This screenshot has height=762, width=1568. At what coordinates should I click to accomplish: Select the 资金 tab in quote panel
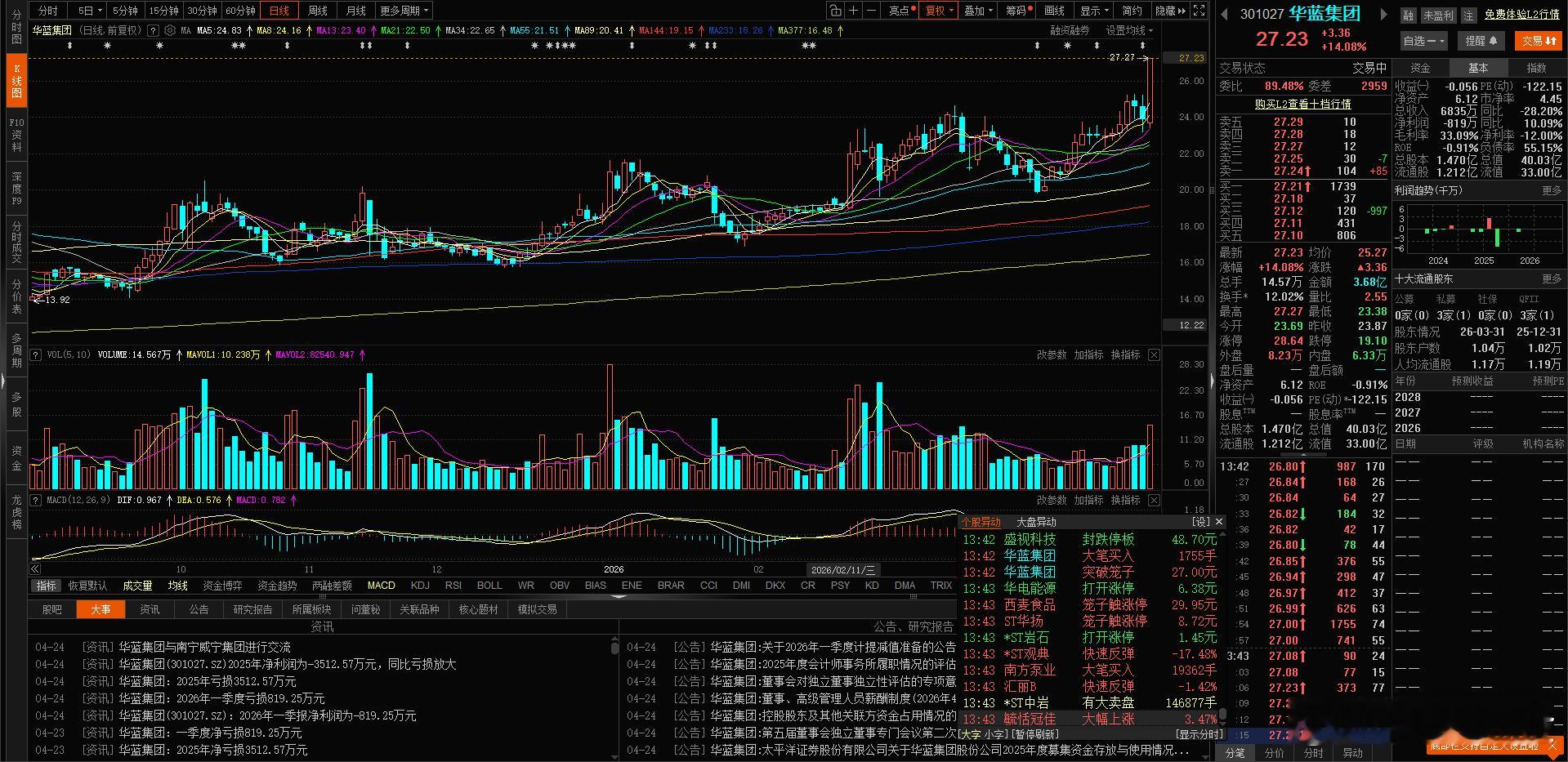coord(1420,68)
